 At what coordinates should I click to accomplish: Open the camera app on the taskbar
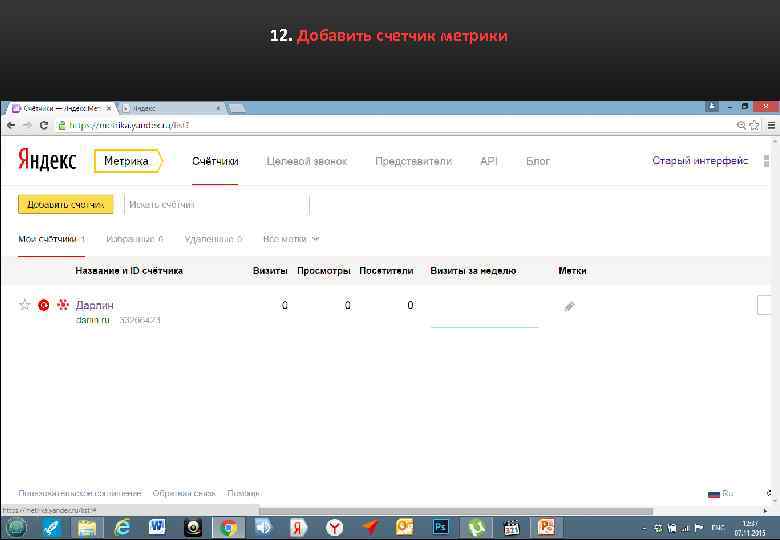point(193,528)
